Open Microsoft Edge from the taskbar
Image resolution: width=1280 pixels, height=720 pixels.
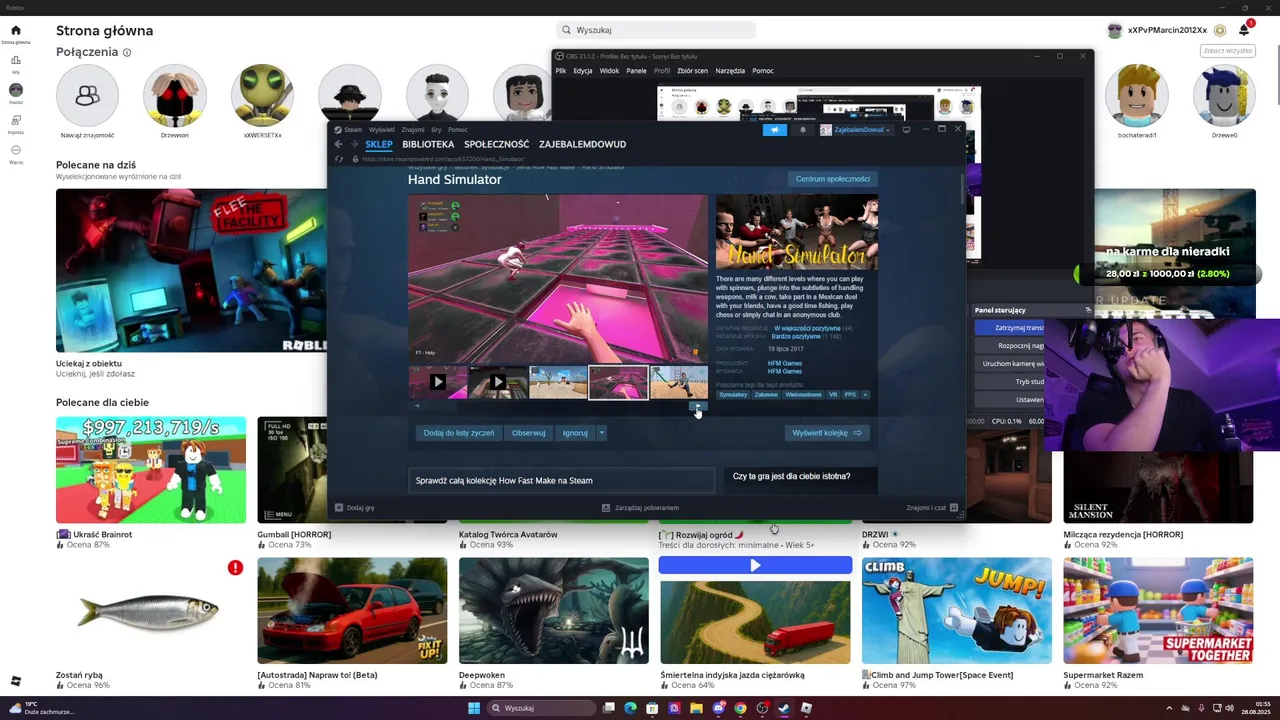tap(630, 708)
